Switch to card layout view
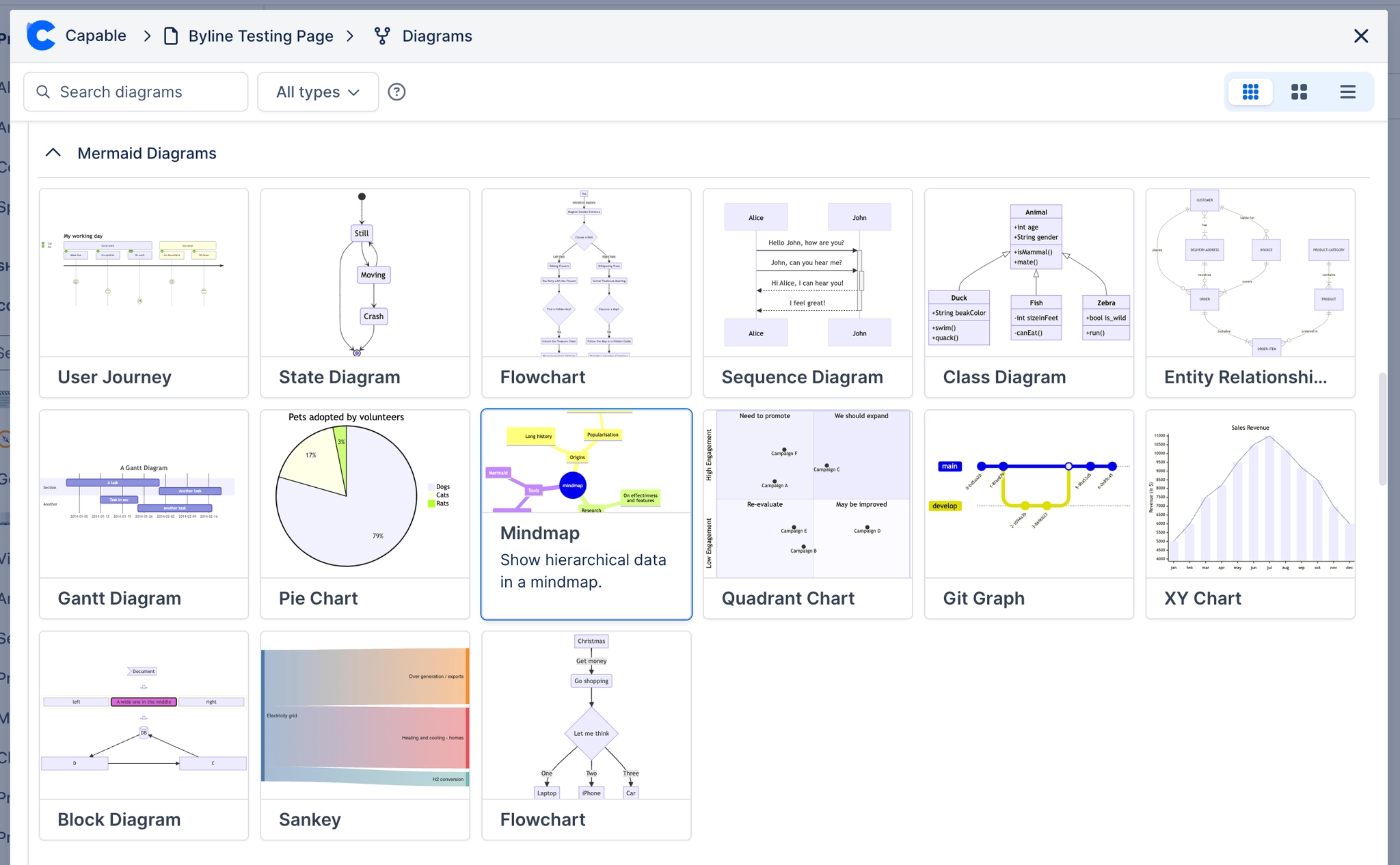The height and width of the screenshot is (865, 1400). coord(1299,92)
